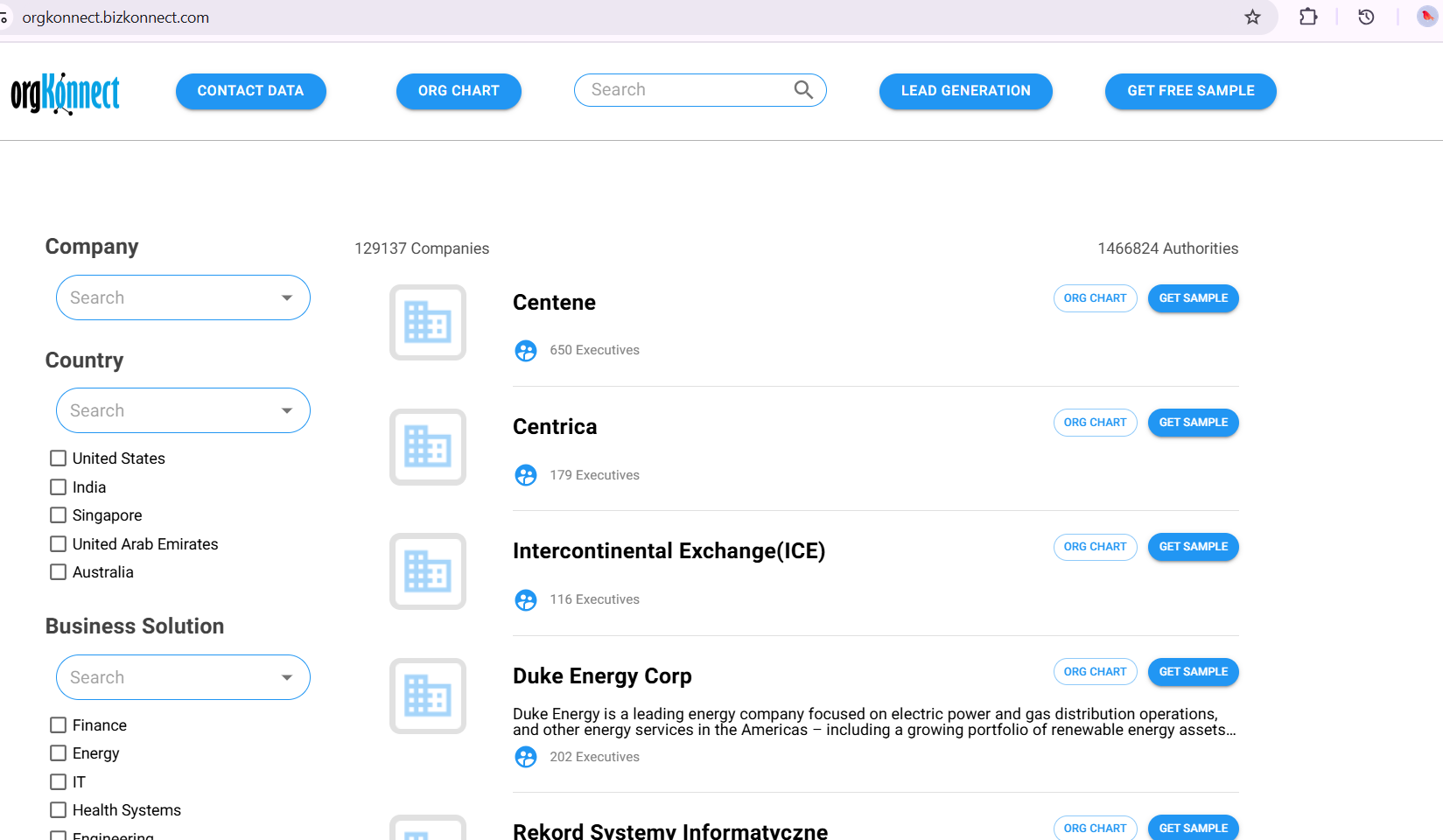Open the Contact Data menu
The image size is (1443, 840).
point(250,91)
